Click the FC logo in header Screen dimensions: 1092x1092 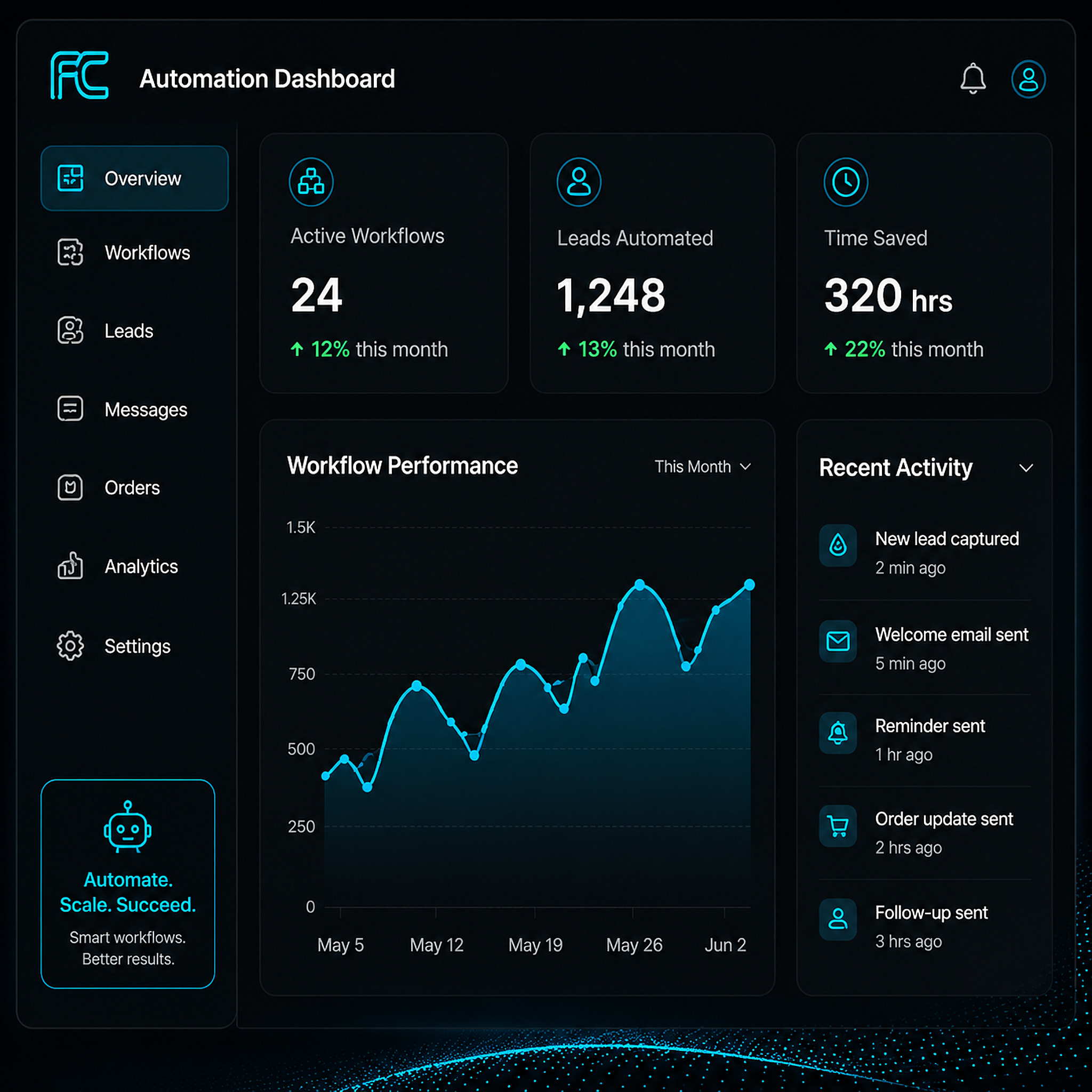point(79,75)
